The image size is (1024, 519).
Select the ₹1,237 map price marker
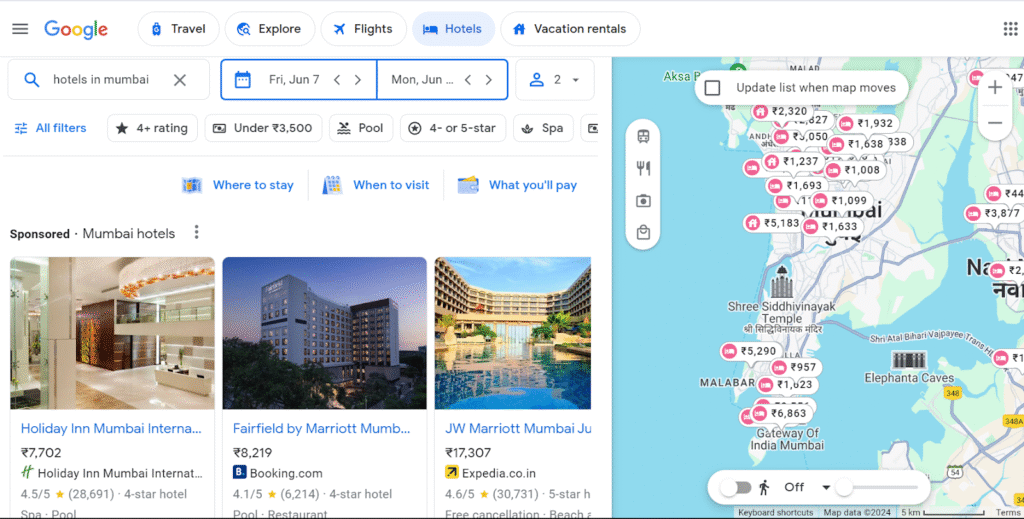pos(792,161)
